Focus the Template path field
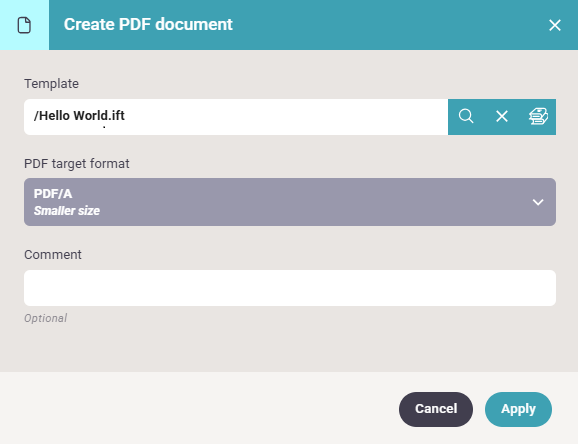This screenshot has height=444, width=578. (236, 117)
